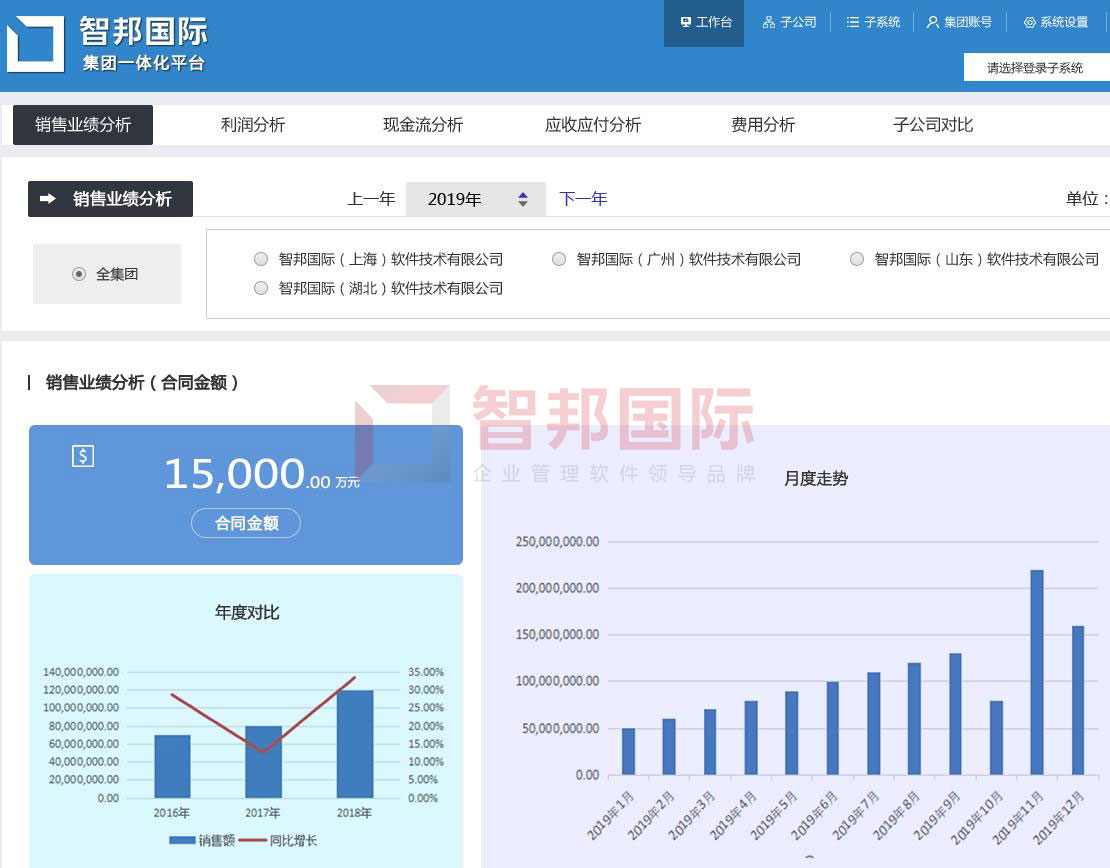Pick 智邦国际（湖北）软件技术有限公司 radio option

[x=261, y=288]
